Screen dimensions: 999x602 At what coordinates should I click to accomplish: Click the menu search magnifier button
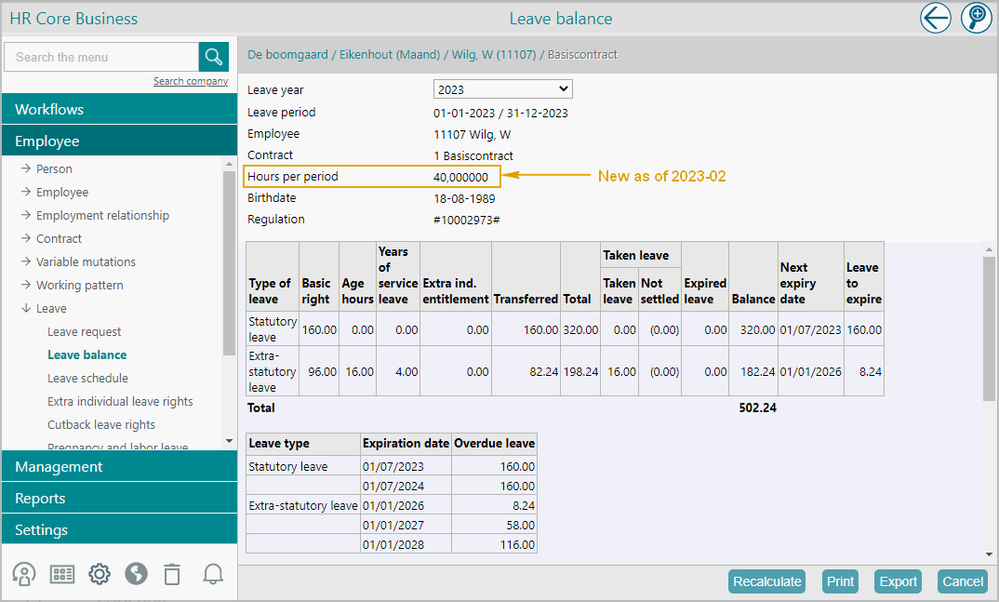pyautogui.click(x=214, y=57)
